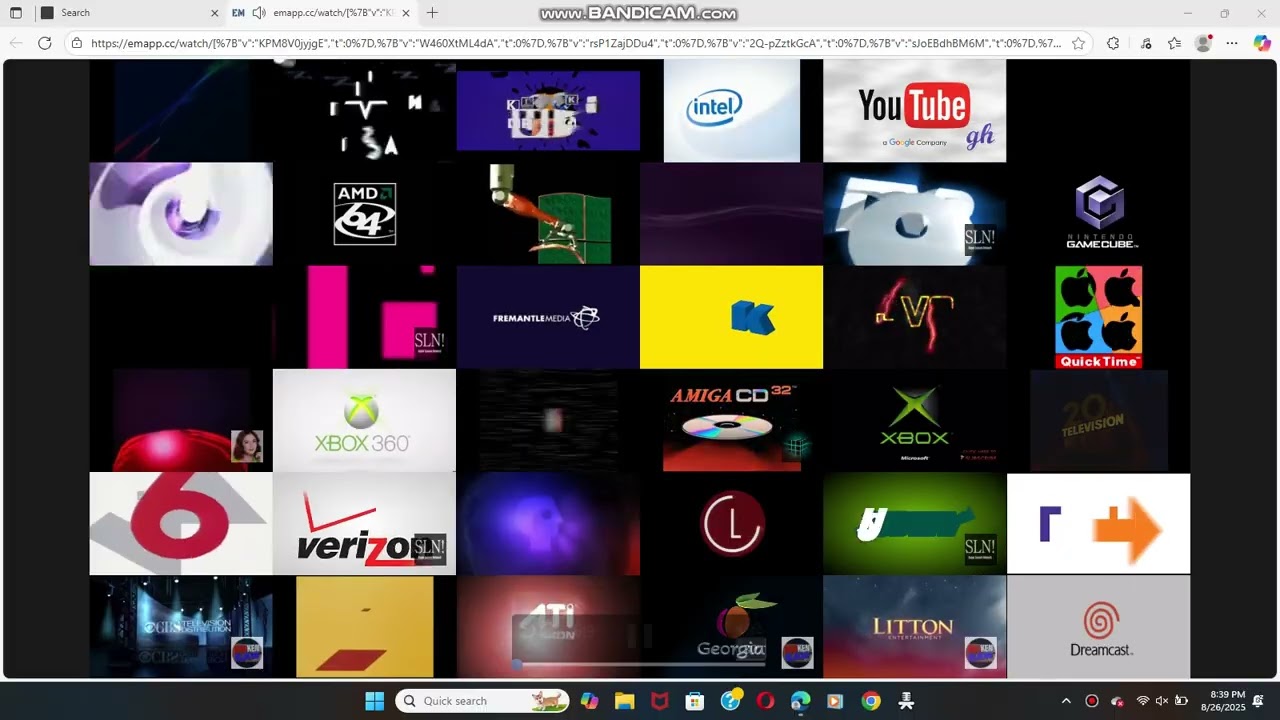This screenshot has width=1280, height=720.
Task: Select the orange arrow logo video
Action: point(1098,524)
